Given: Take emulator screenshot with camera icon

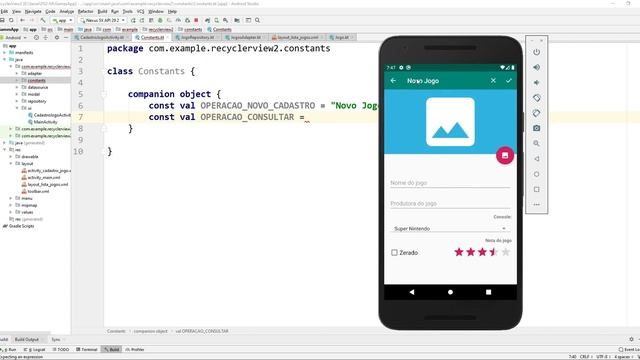Looking at the screenshot, I should coord(536,128).
